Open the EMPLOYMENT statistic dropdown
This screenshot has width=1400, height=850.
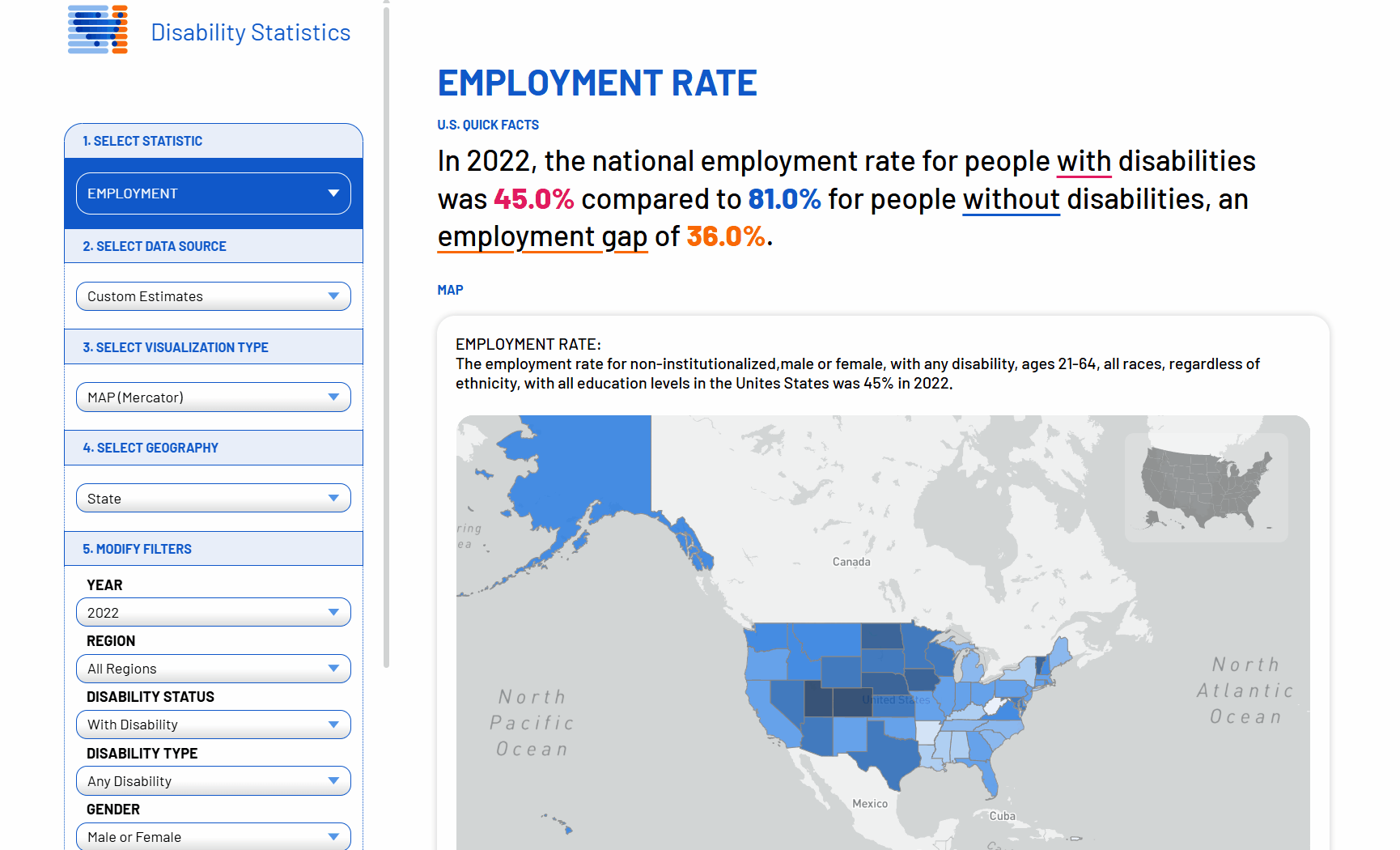click(213, 193)
